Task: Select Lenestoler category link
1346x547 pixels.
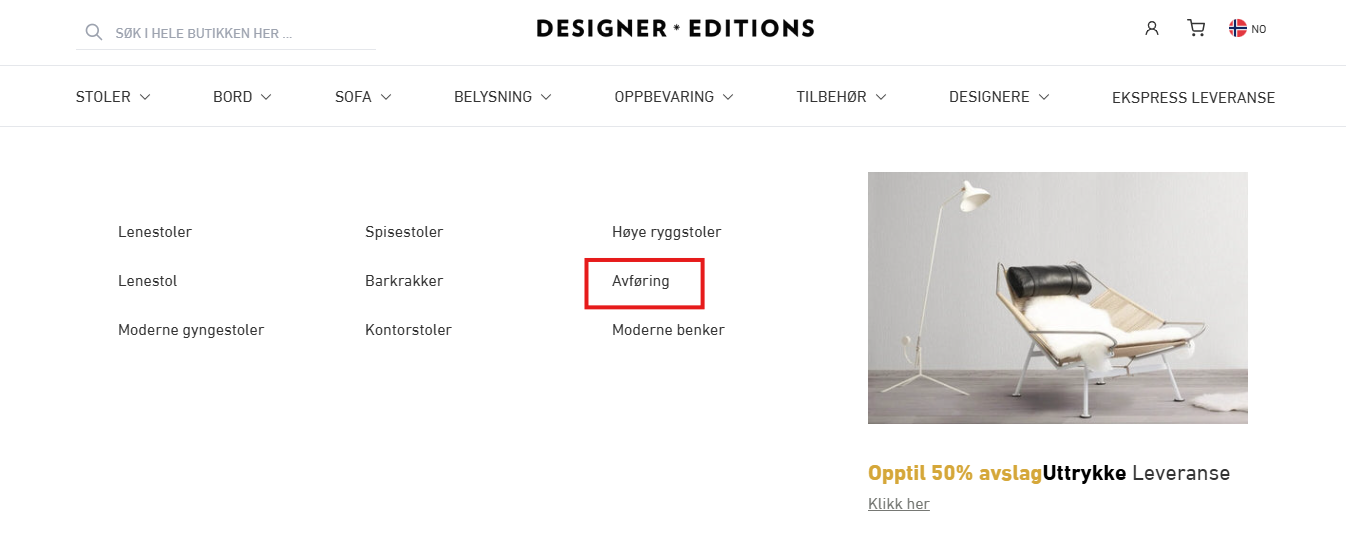Action: (x=155, y=232)
